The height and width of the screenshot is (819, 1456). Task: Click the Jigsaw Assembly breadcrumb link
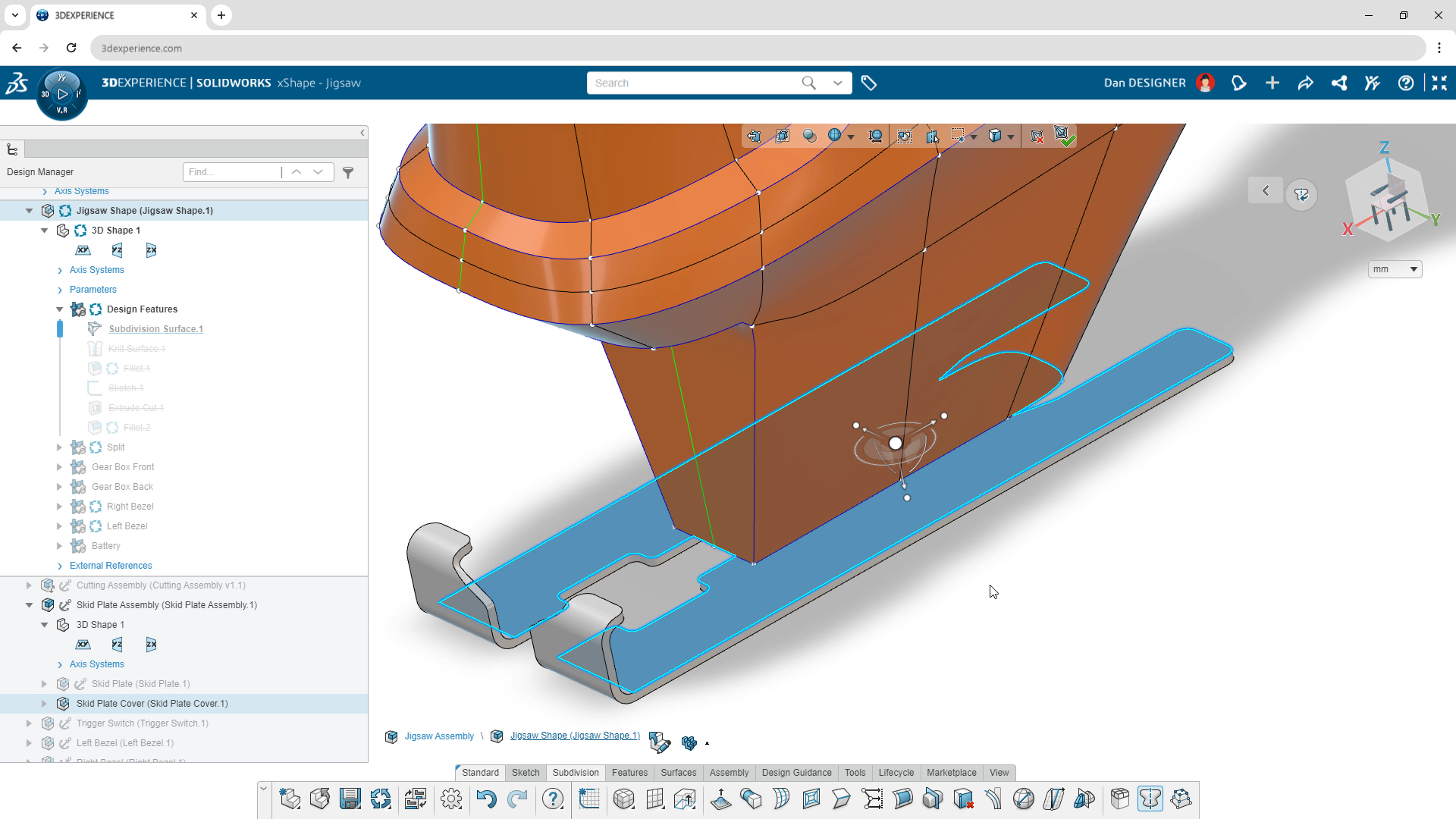click(439, 735)
